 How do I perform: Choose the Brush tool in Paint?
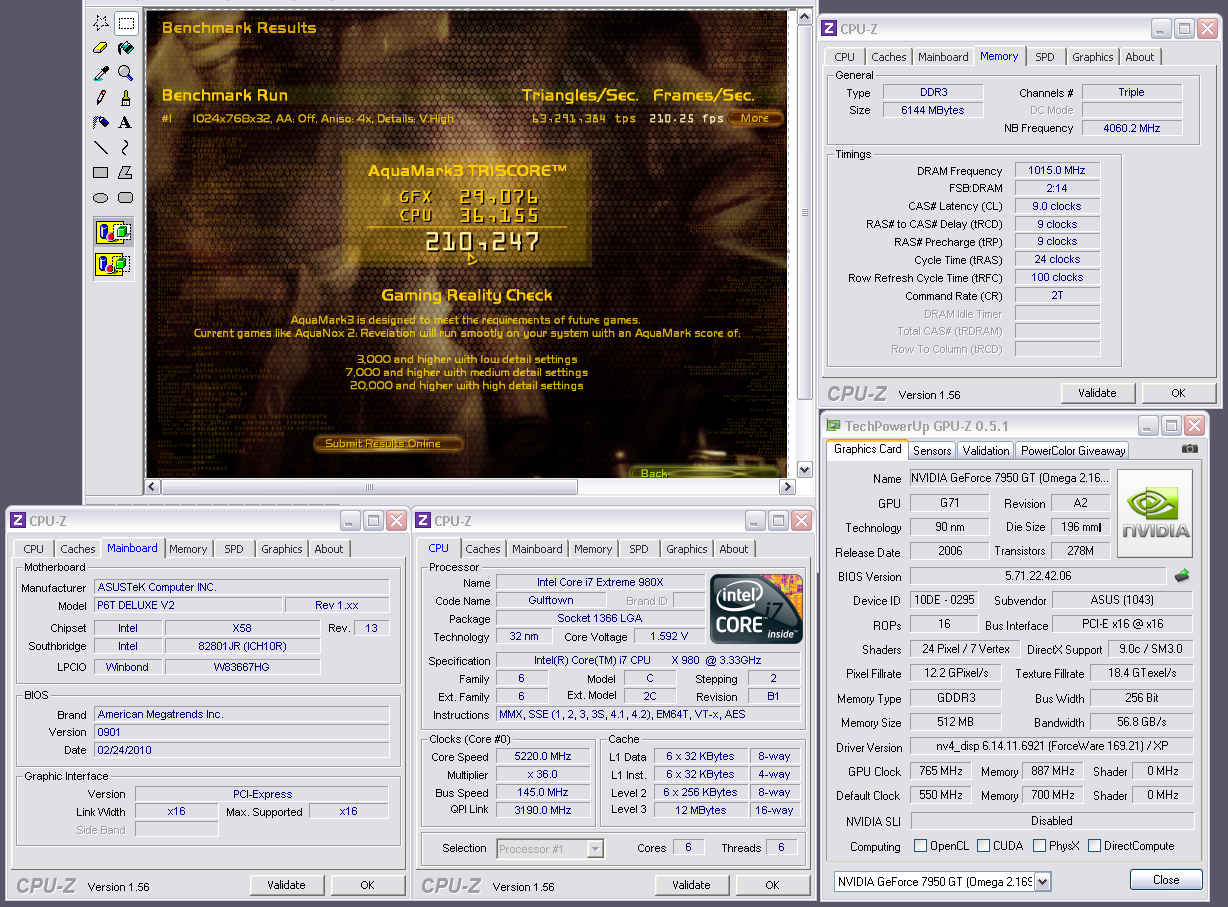(126, 98)
